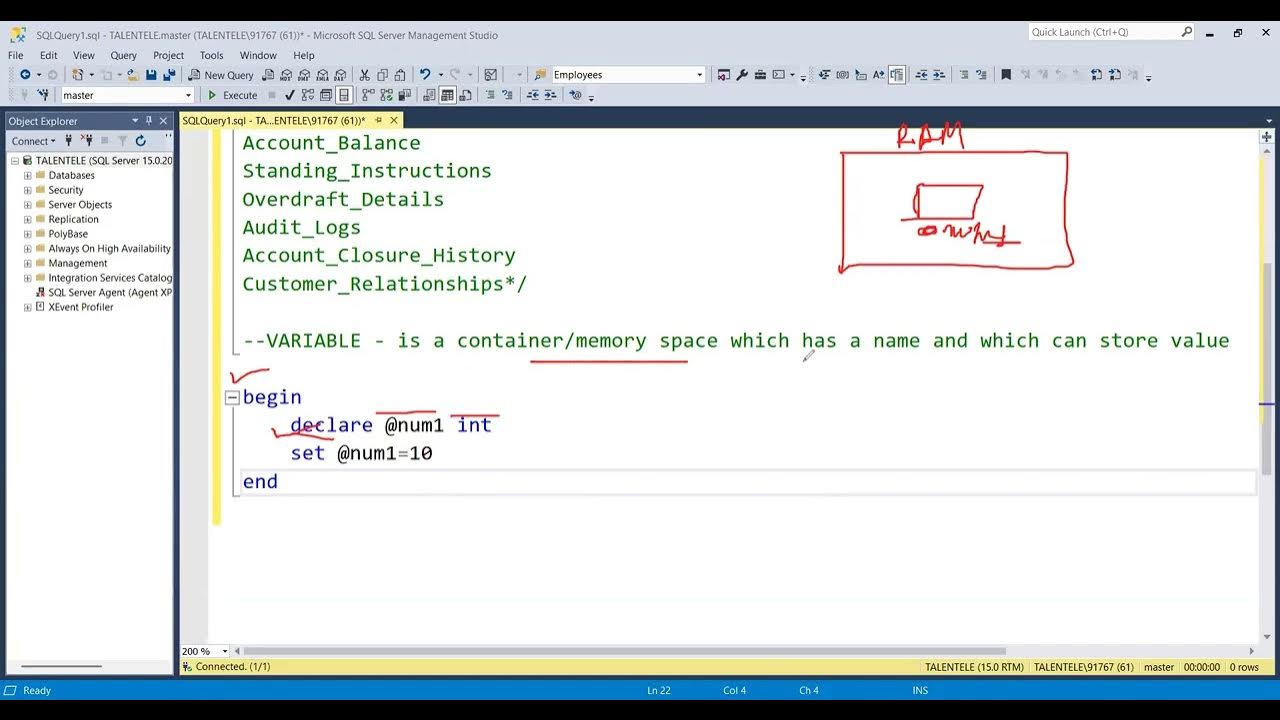Click the MDX query icon
The height and width of the screenshot is (720, 1280).
[x=286, y=75]
